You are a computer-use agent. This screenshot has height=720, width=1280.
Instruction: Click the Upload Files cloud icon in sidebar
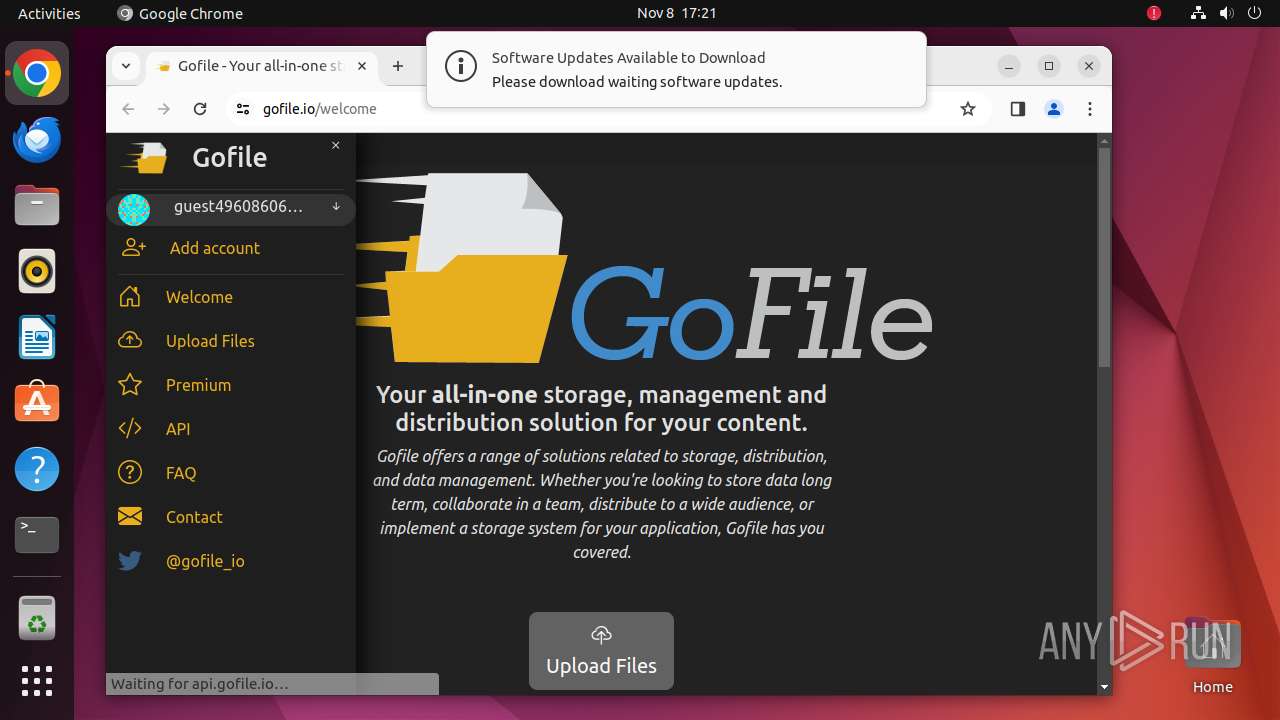[130, 341]
